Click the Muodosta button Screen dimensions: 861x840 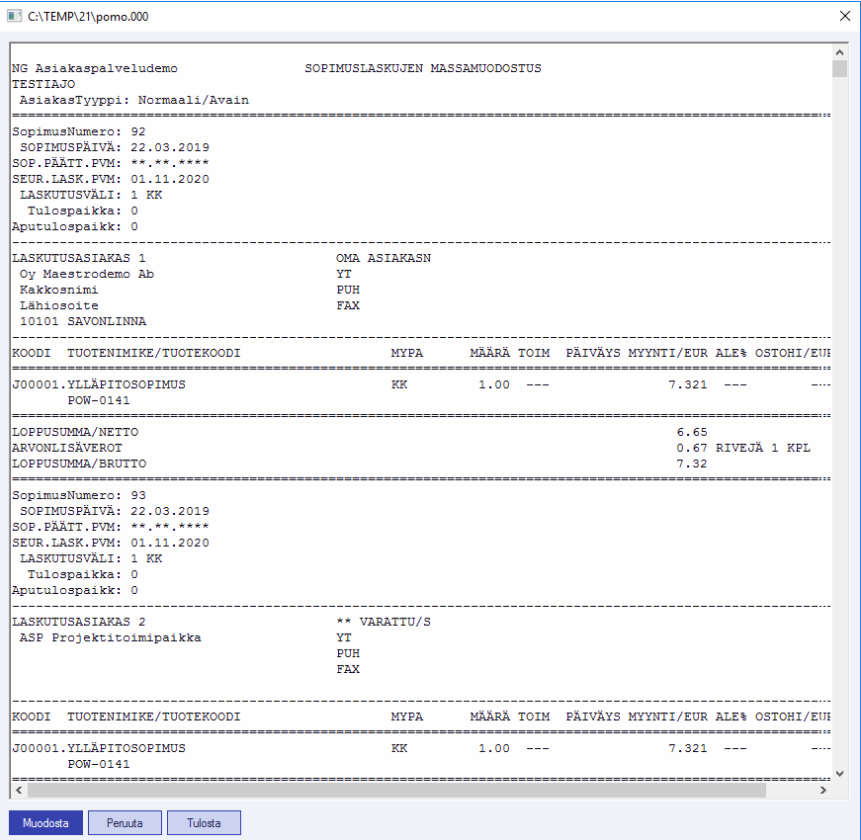pyautogui.click(x=46, y=822)
